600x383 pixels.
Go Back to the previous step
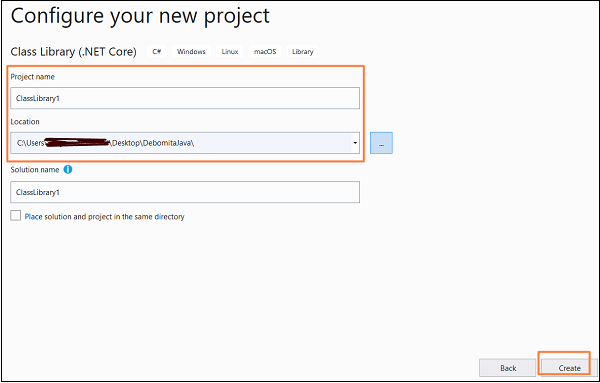click(x=507, y=368)
